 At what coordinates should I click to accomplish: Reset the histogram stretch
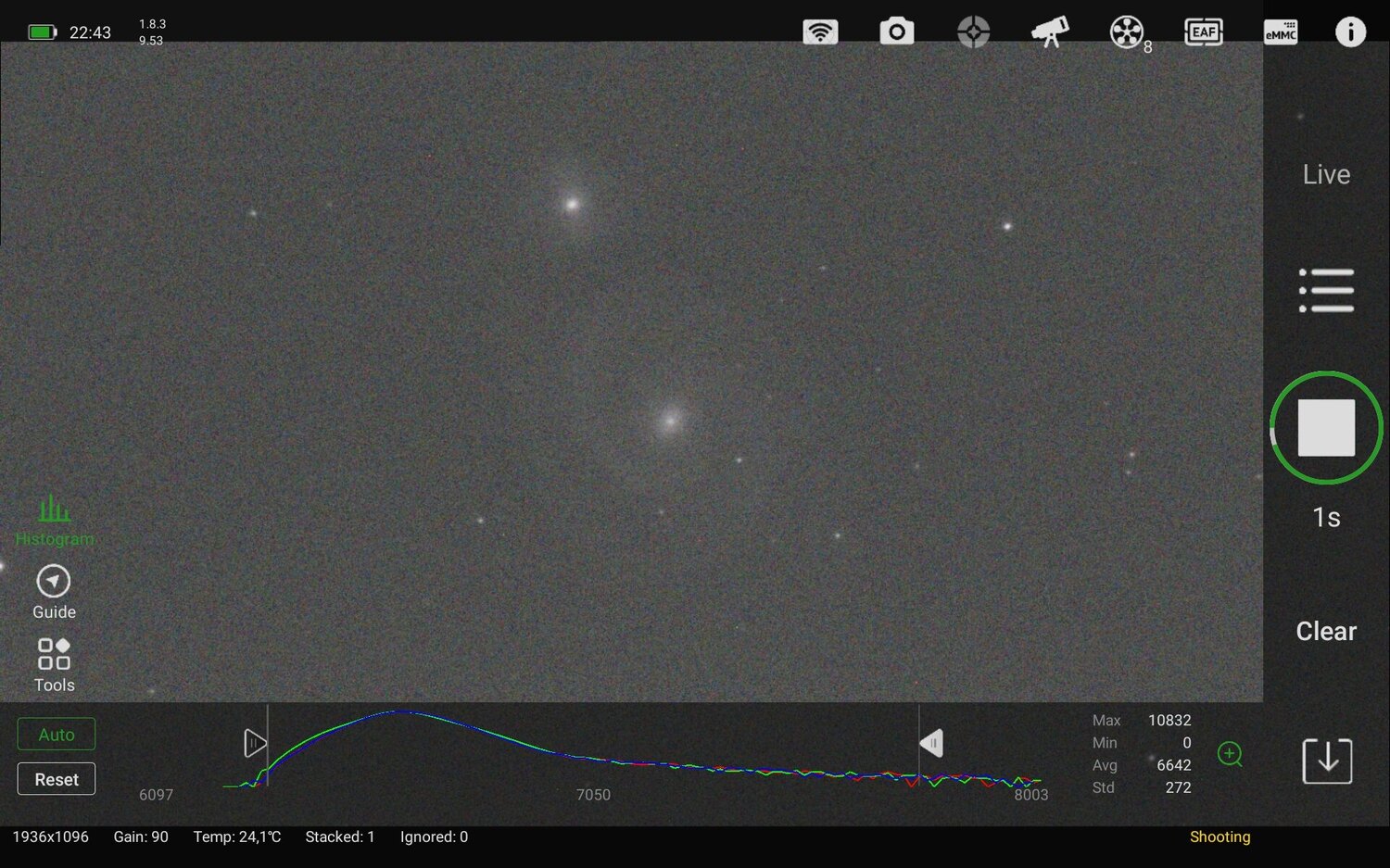pos(56,778)
